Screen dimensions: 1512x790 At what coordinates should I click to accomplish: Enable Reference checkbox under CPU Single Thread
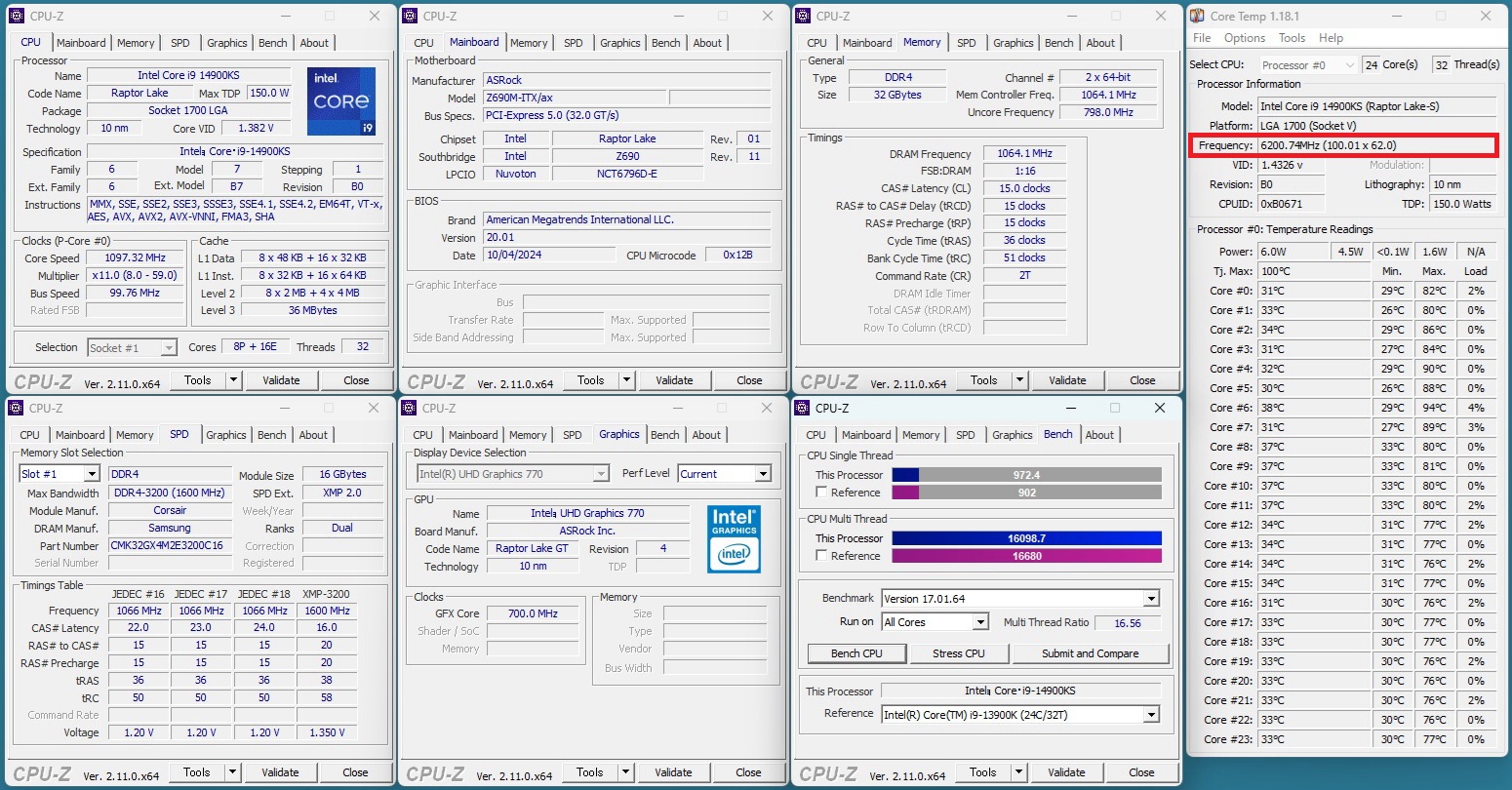pos(821,493)
